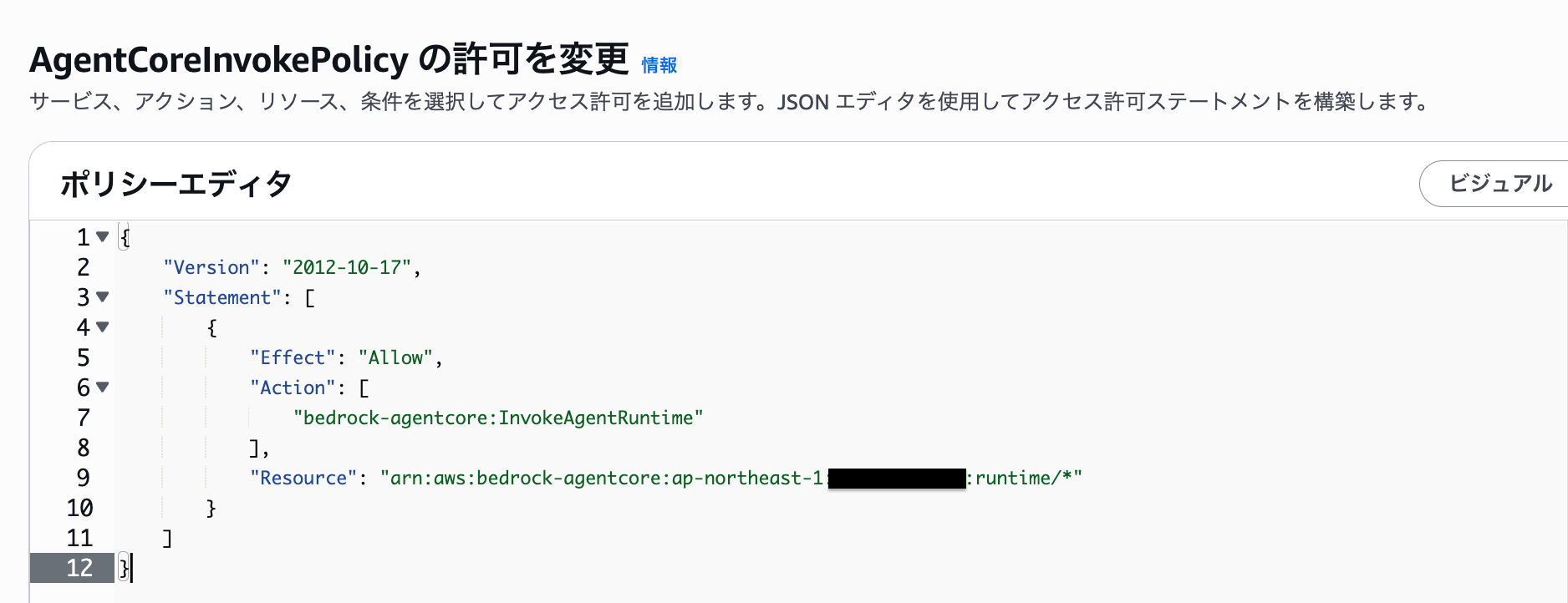Click the highlighted line number 12
The image size is (1568, 603).
[79, 568]
